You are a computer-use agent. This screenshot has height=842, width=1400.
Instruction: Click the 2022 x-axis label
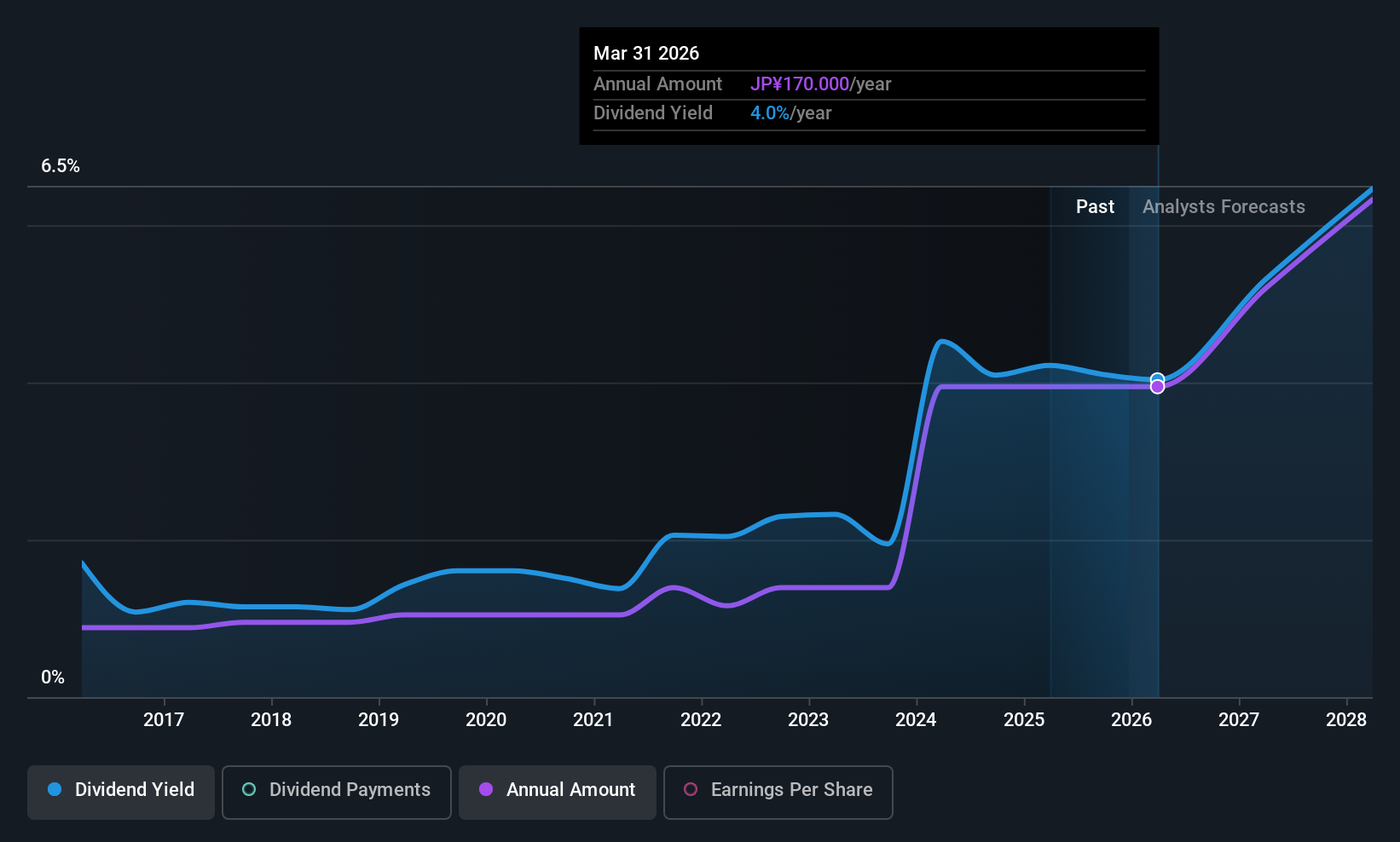point(701,720)
